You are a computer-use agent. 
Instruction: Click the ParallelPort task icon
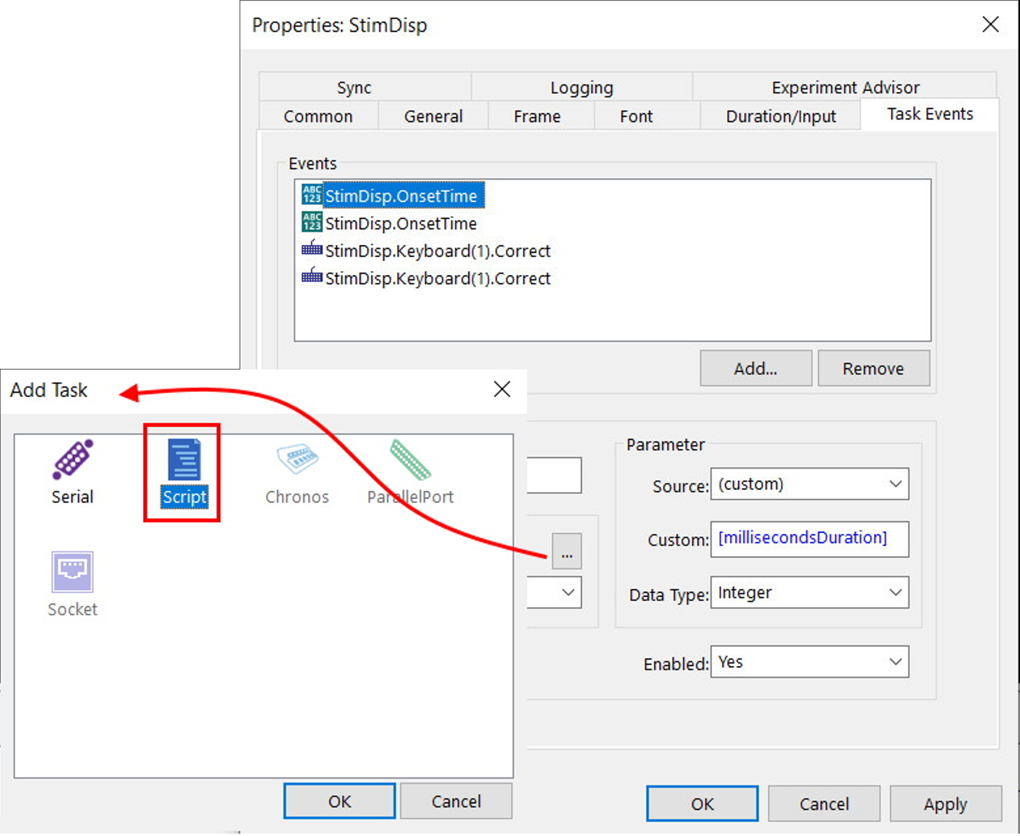click(410, 472)
